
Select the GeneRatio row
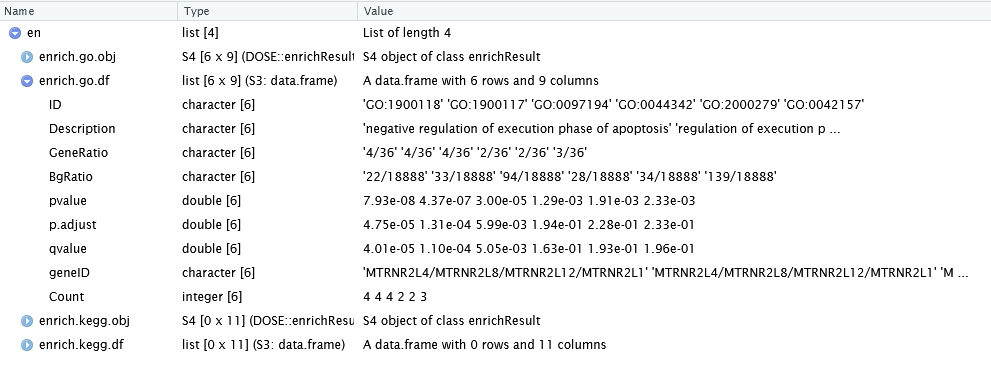click(496, 153)
